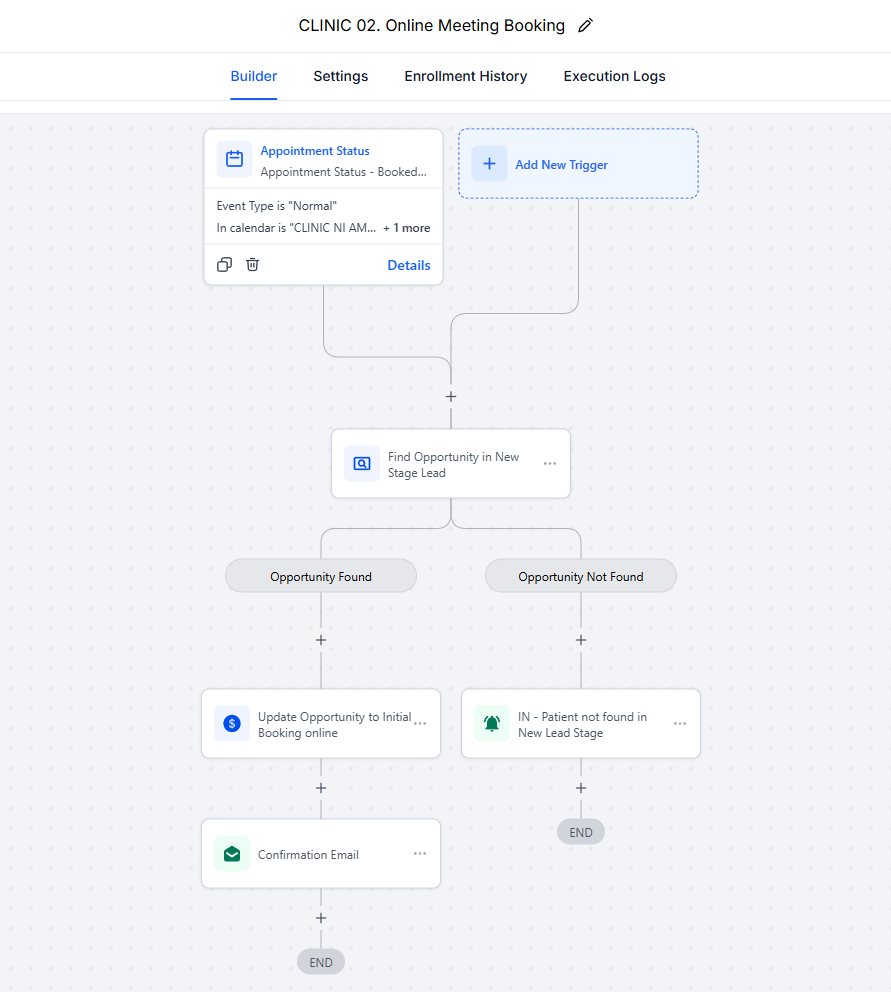This screenshot has height=992, width=891.
Task: Click the Add New Trigger button
Action: 578,163
